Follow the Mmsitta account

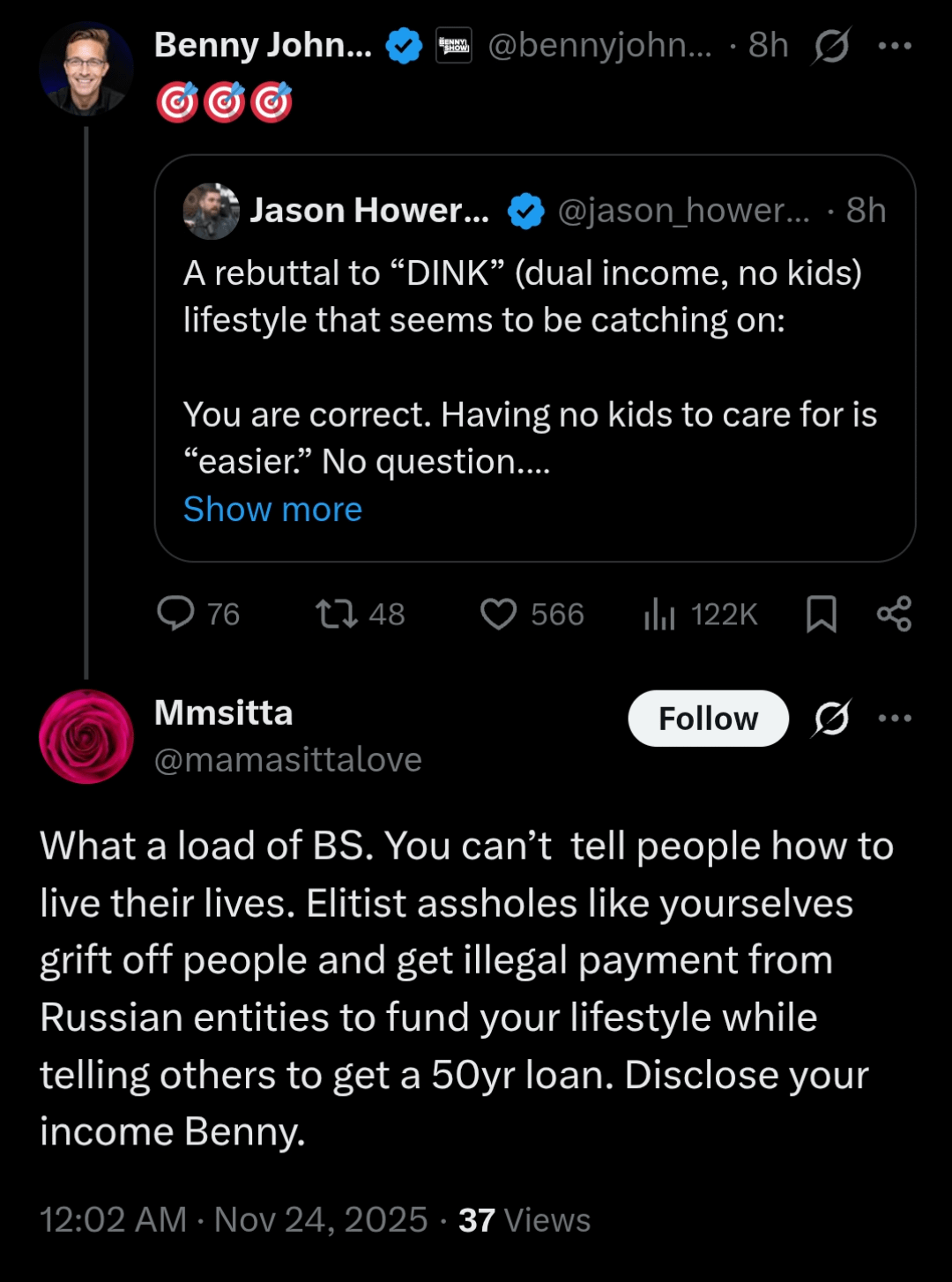click(x=708, y=719)
